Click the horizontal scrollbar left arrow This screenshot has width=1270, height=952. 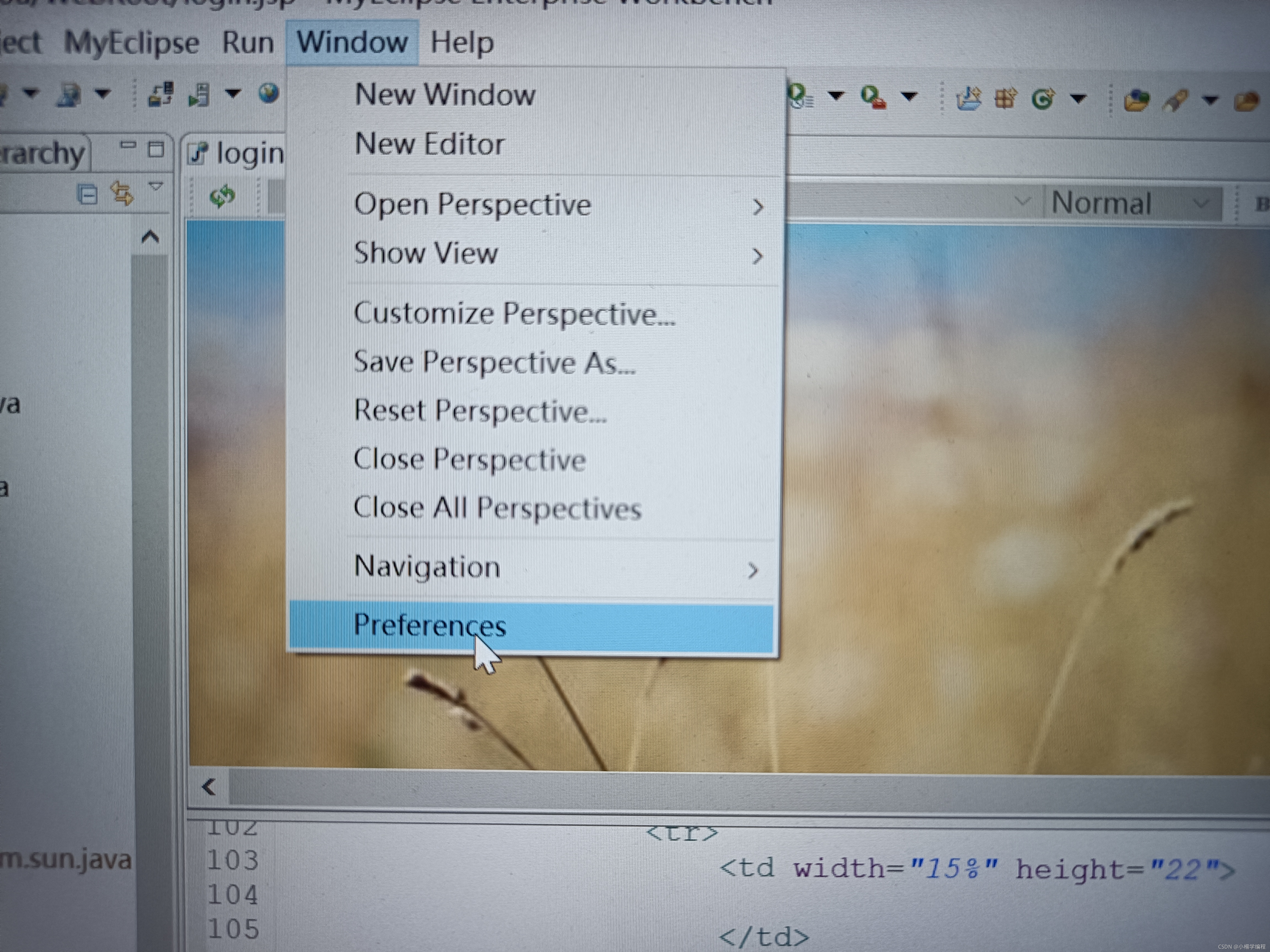[209, 787]
